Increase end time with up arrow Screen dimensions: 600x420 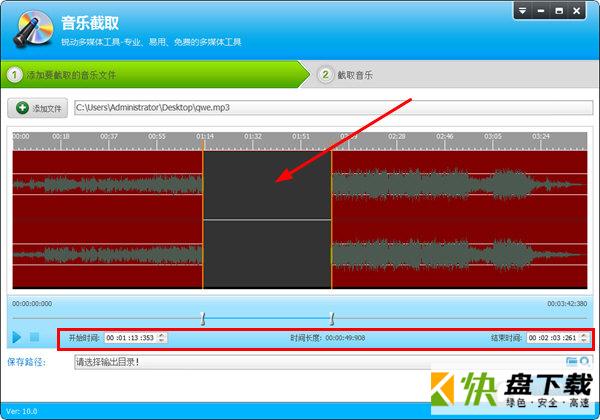pos(584,335)
